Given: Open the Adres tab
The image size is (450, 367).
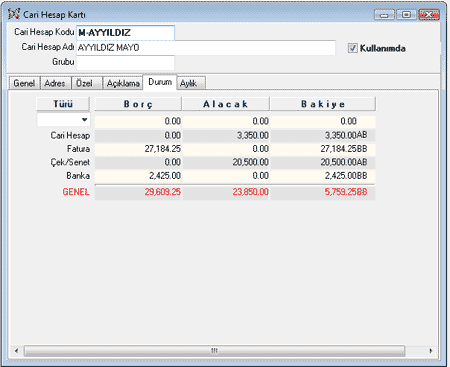Looking at the screenshot, I should click(55, 83).
